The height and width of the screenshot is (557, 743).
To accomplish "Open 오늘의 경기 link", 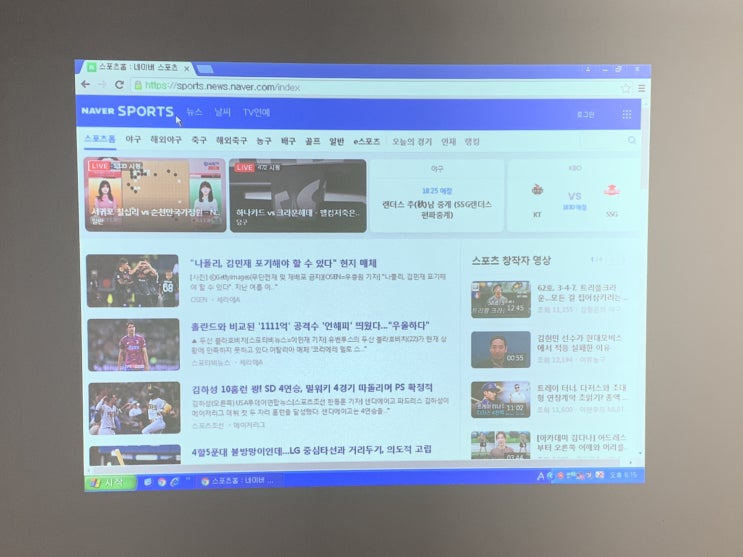I will pos(412,142).
